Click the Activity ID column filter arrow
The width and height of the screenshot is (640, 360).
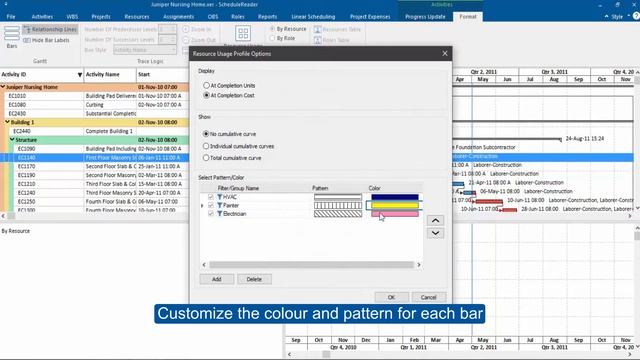point(80,75)
